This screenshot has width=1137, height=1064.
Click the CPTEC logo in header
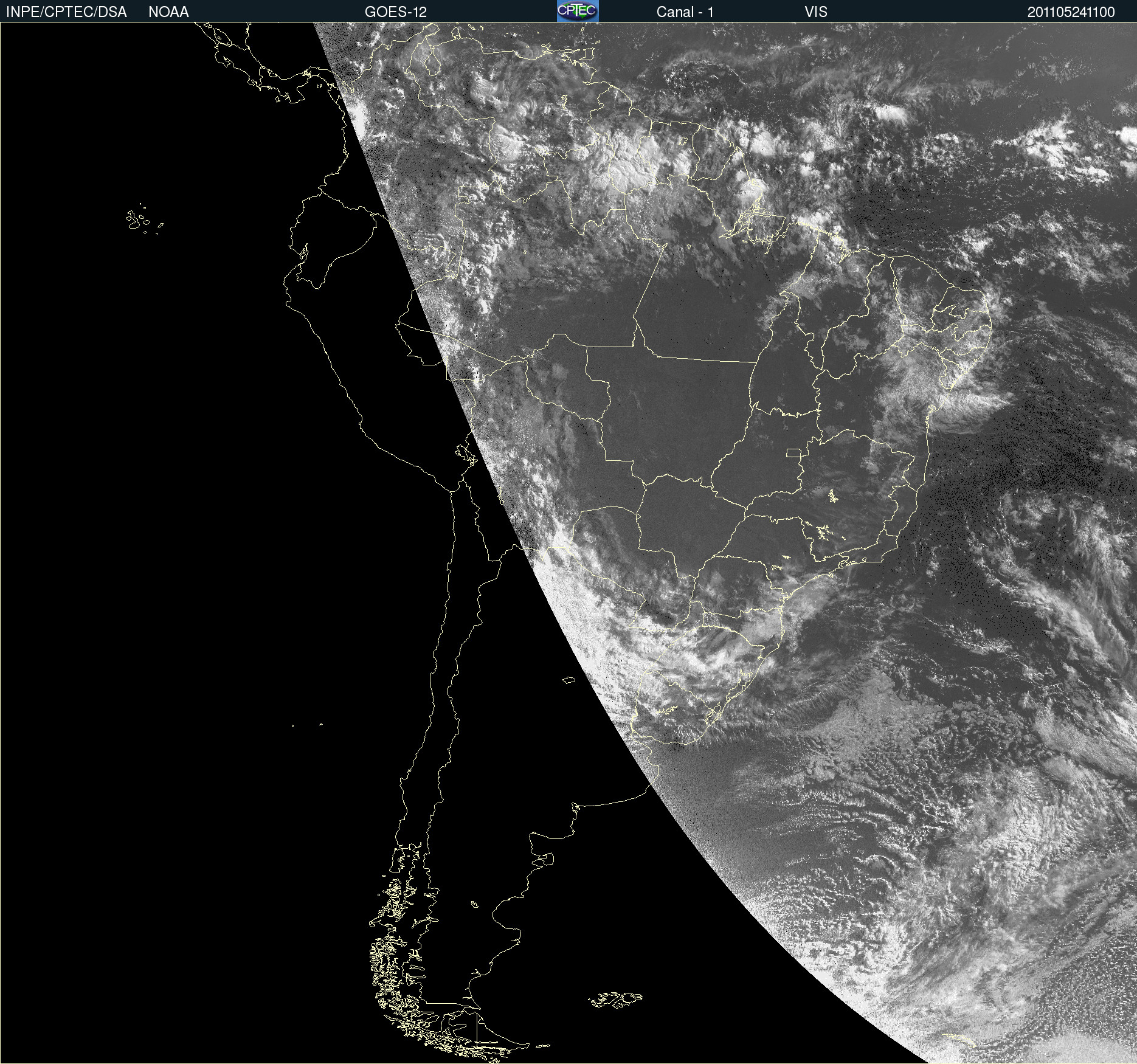(578, 11)
